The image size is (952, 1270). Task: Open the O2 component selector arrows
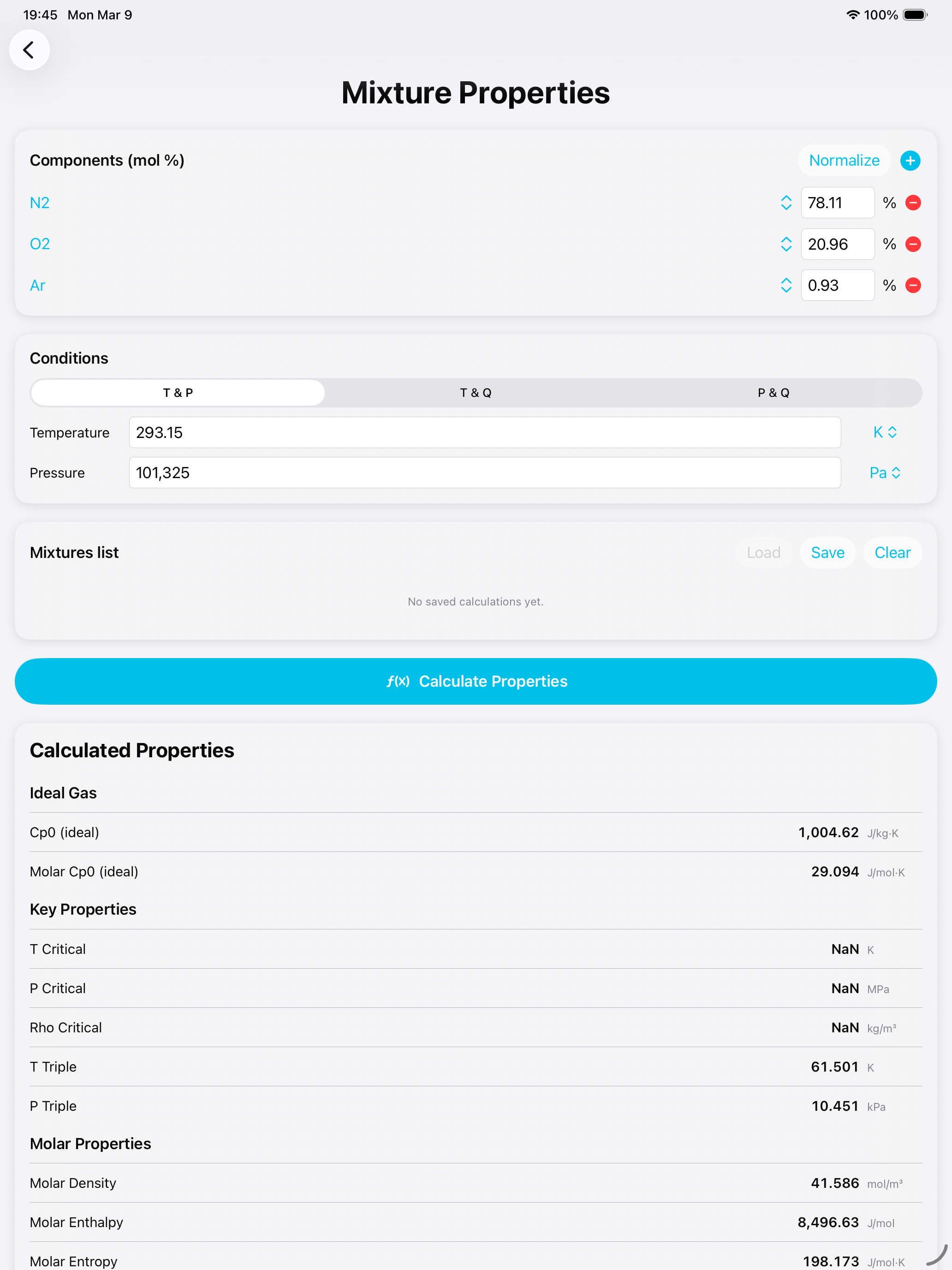(x=785, y=244)
